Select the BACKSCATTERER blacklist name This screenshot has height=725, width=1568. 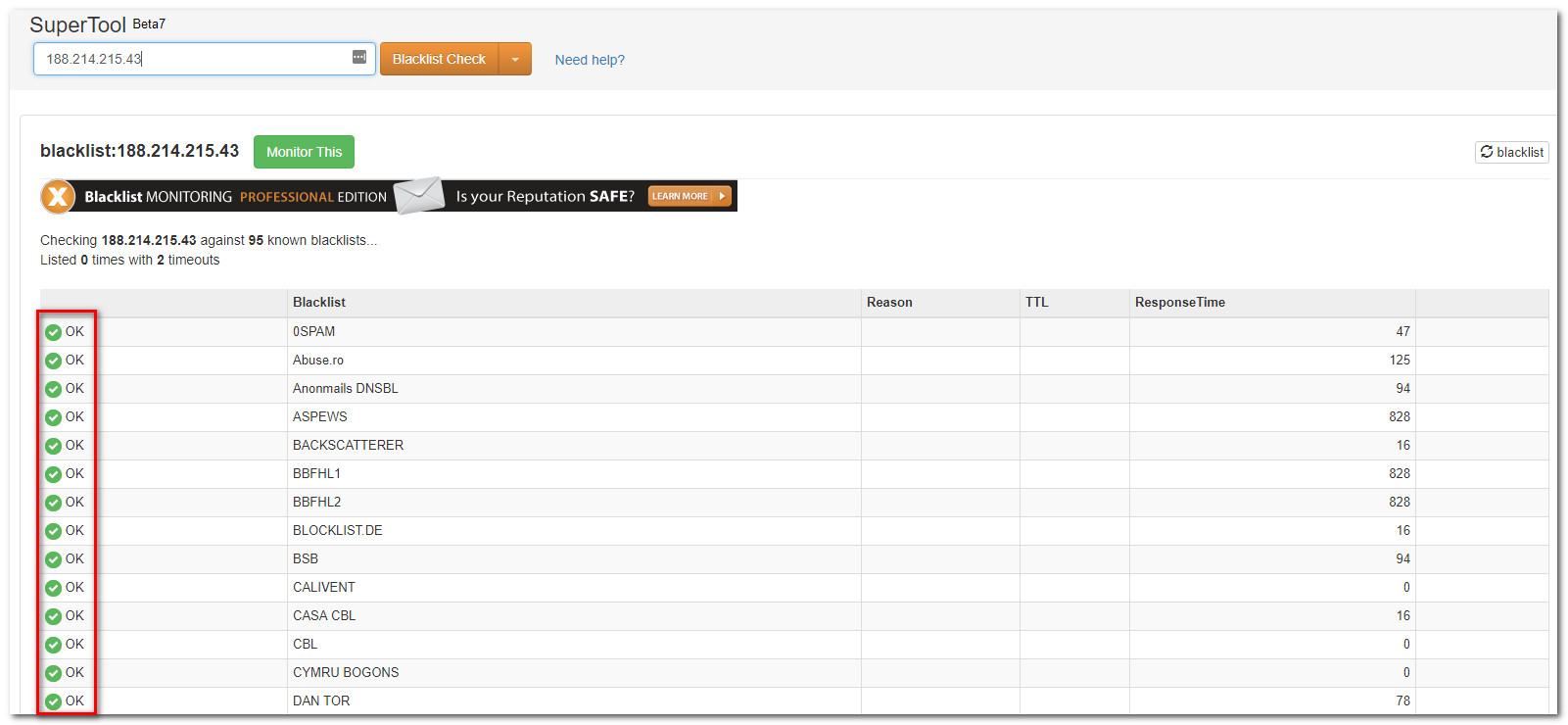(x=348, y=445)
